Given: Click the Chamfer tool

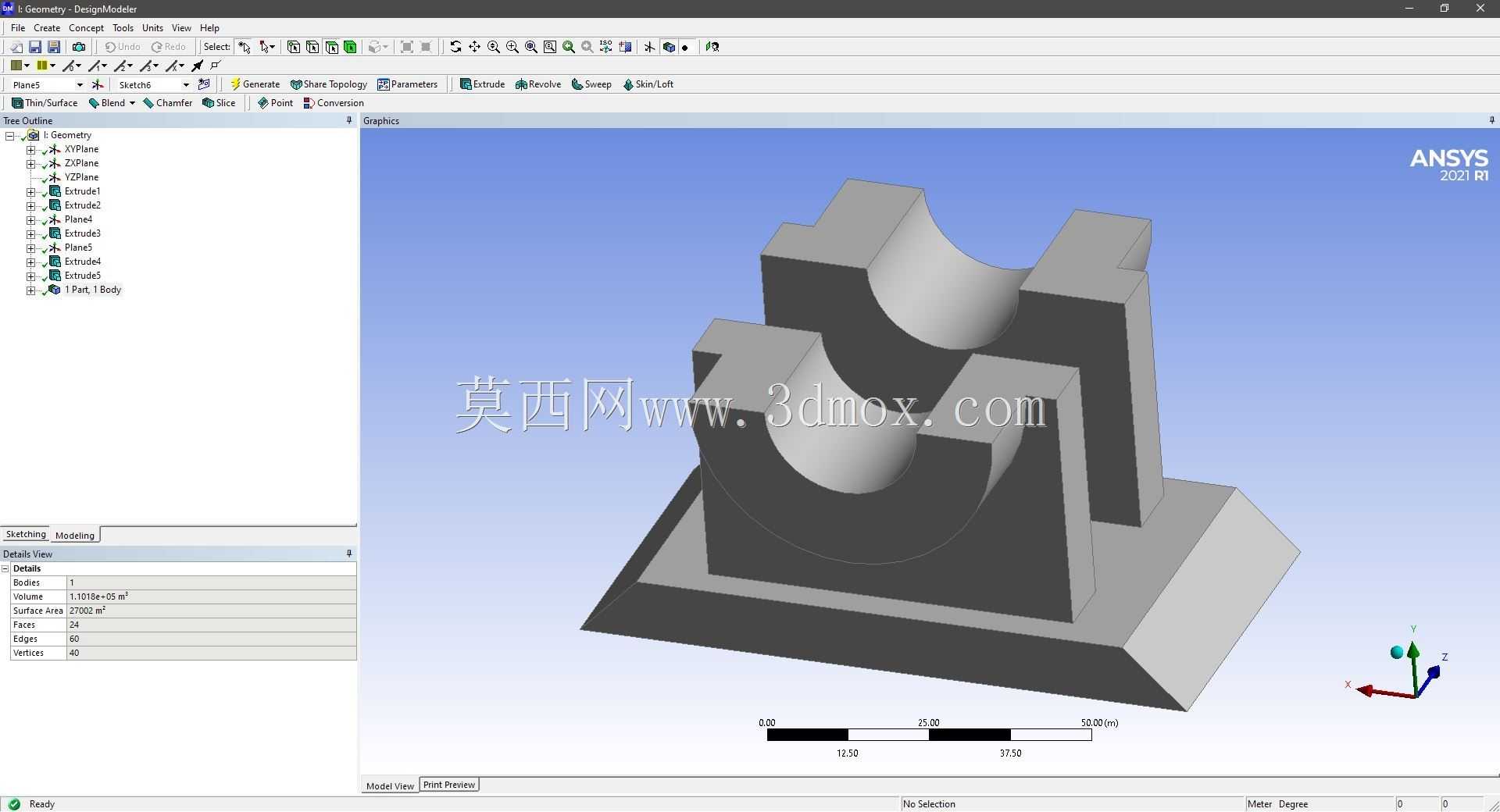Looking at the screenshot, I should 167,103.
